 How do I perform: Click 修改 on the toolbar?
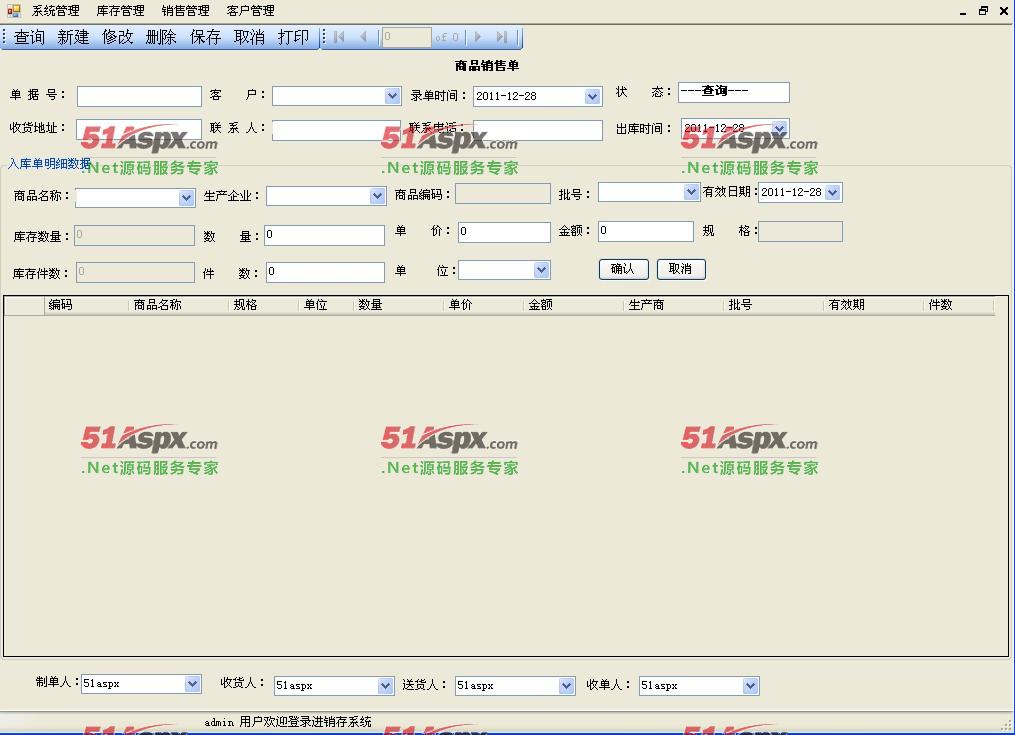tap(117, 38)
